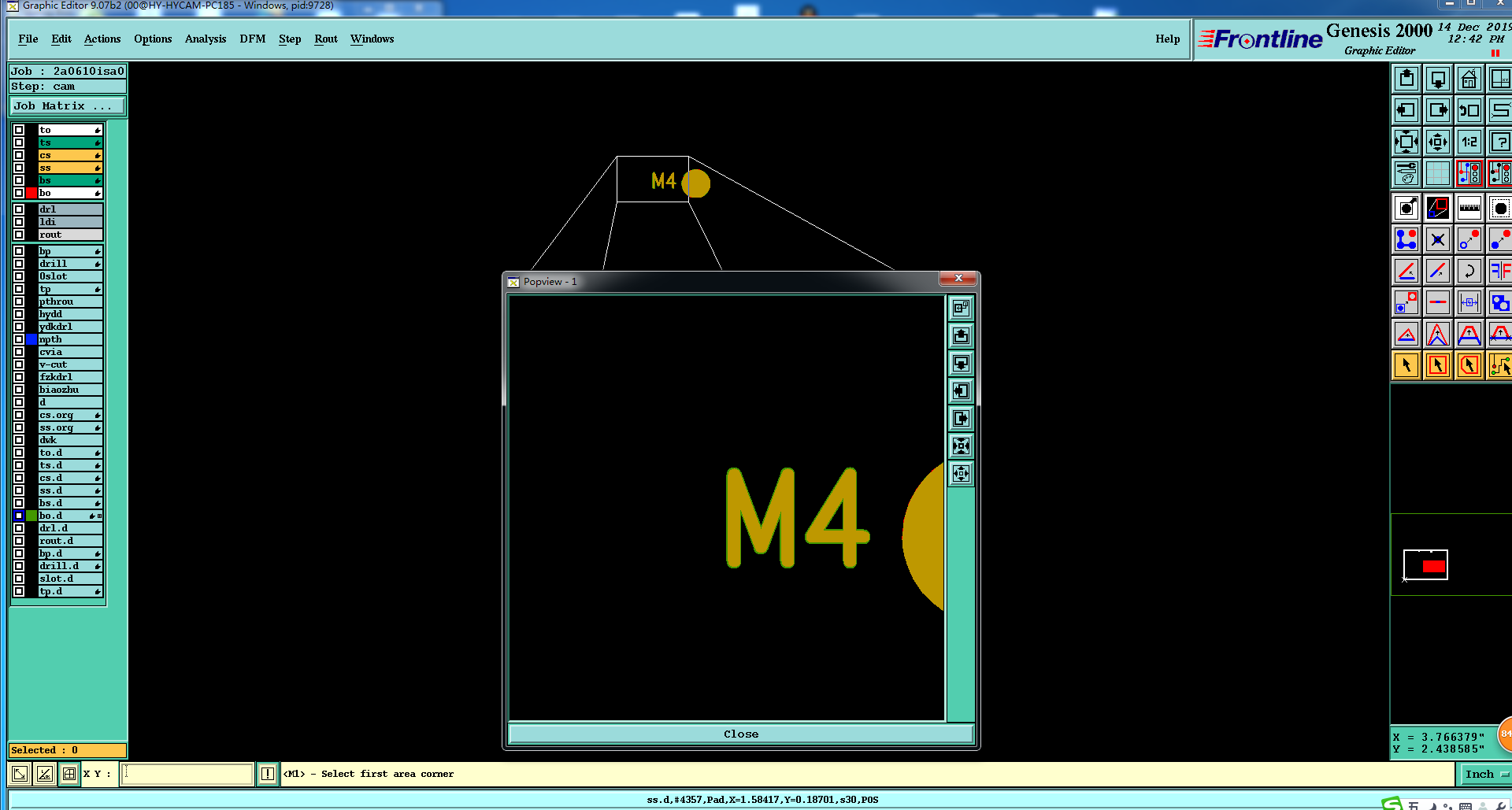1512x810 pixels.
Task: Open the Analysis menu
Action: pyautogui.click(x=206, y=39)
